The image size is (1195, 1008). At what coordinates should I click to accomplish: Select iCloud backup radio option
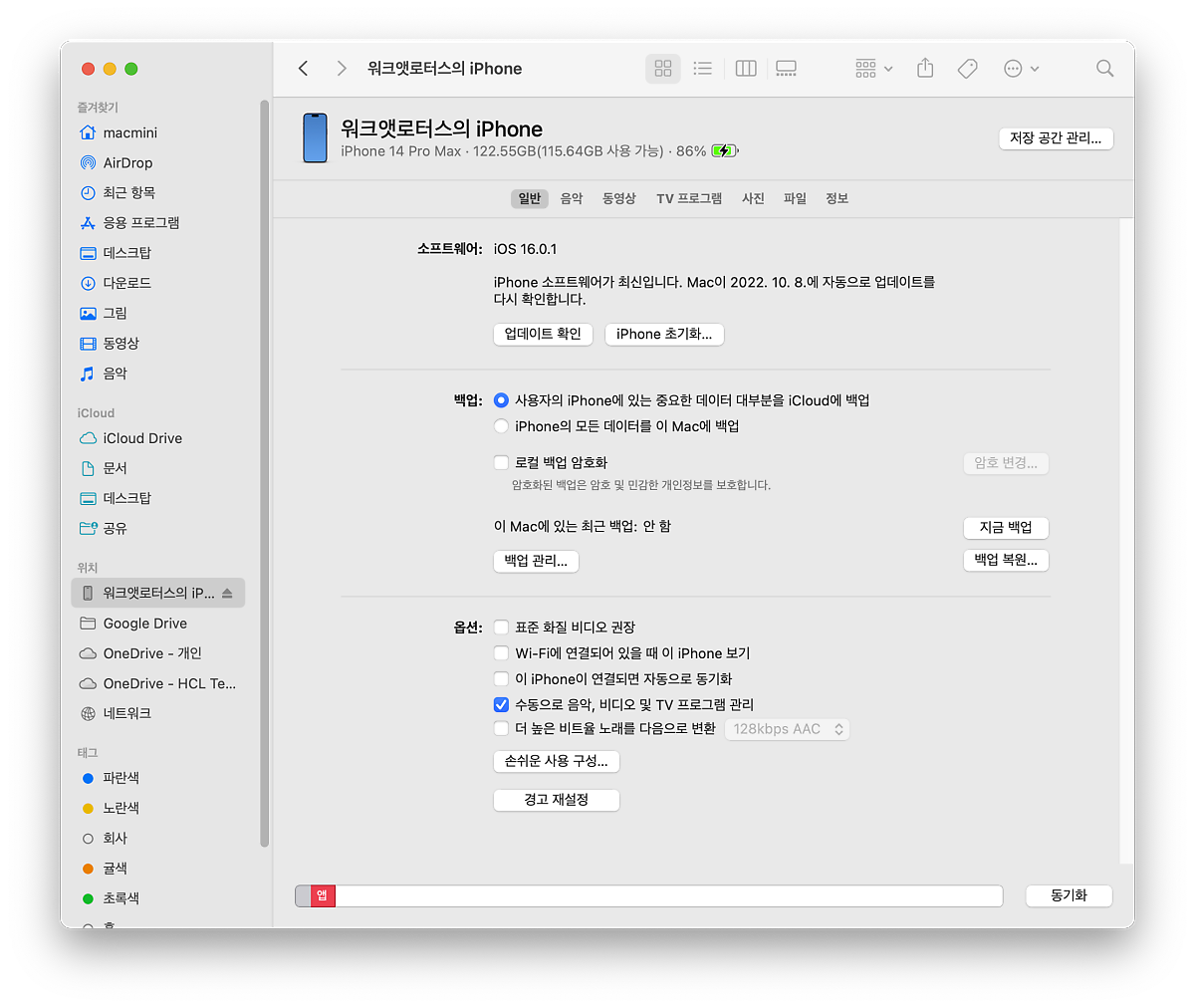pos(501,400)
